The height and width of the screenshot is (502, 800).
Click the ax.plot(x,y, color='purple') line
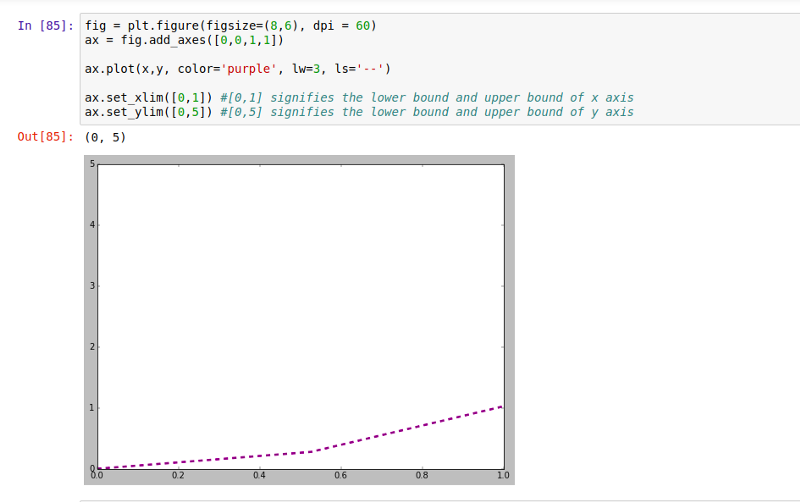238,69
